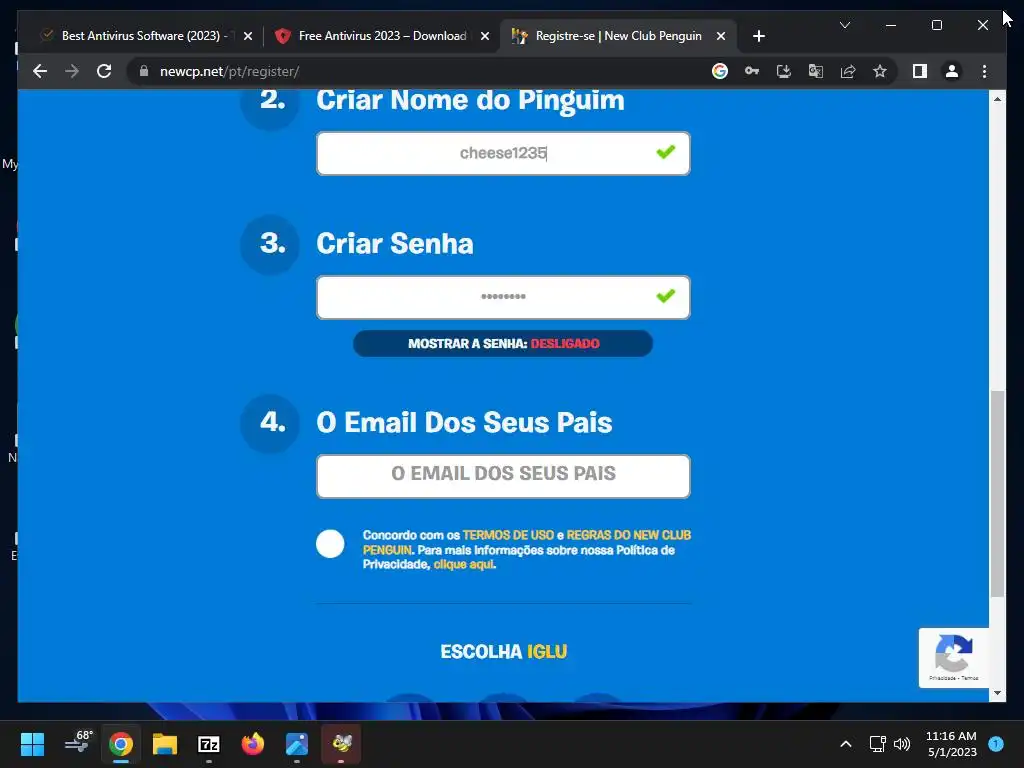Go back to the previous page
Viewport: 1024px width, 768px height.
pos(40,71)
